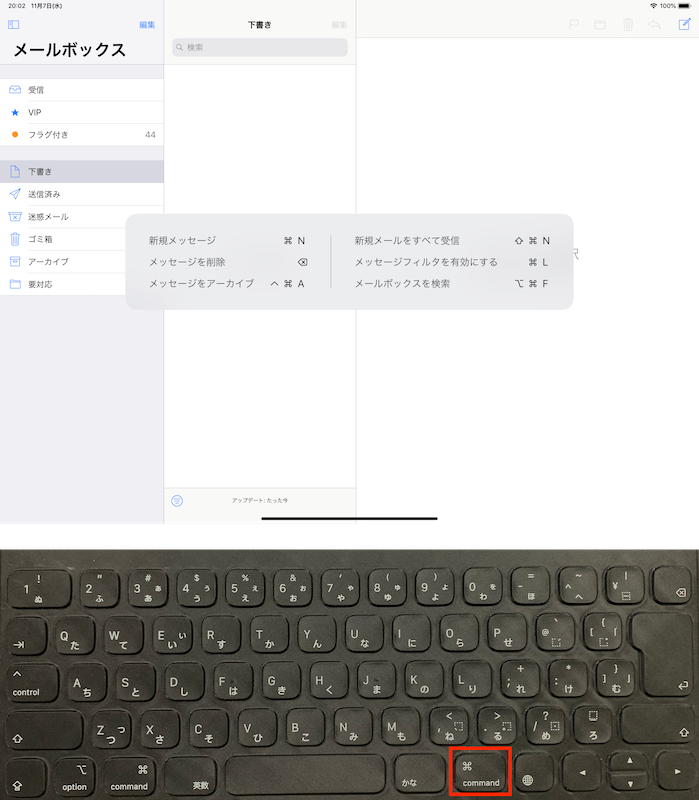The height and width of the screenshot is (800, 699).
Task: Click the trash icon in the toolbar
Action: click(x=628, y=24)
